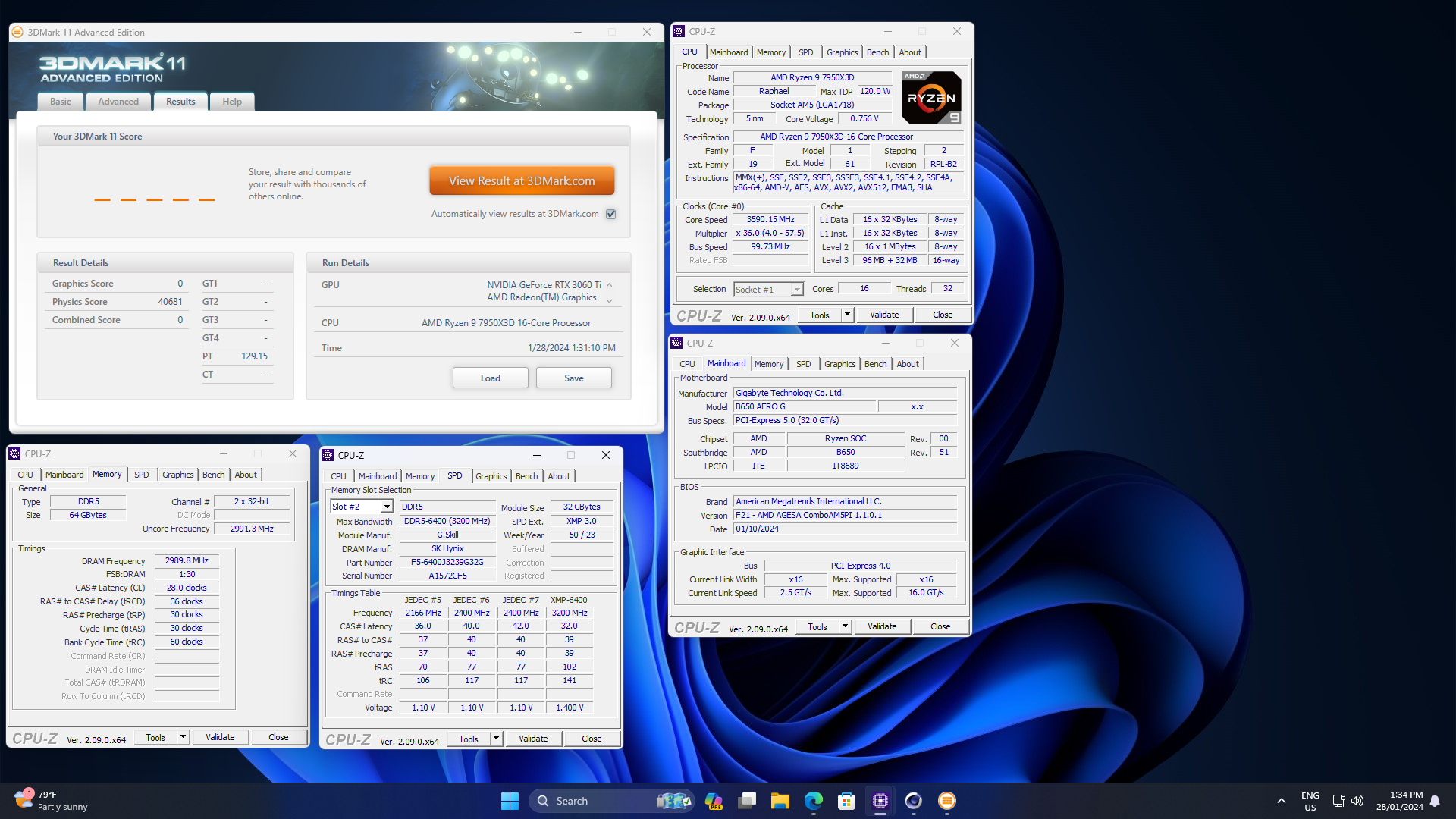
Task: Open About tab in CPU-Z SPD window
Action: coord(559,476)
